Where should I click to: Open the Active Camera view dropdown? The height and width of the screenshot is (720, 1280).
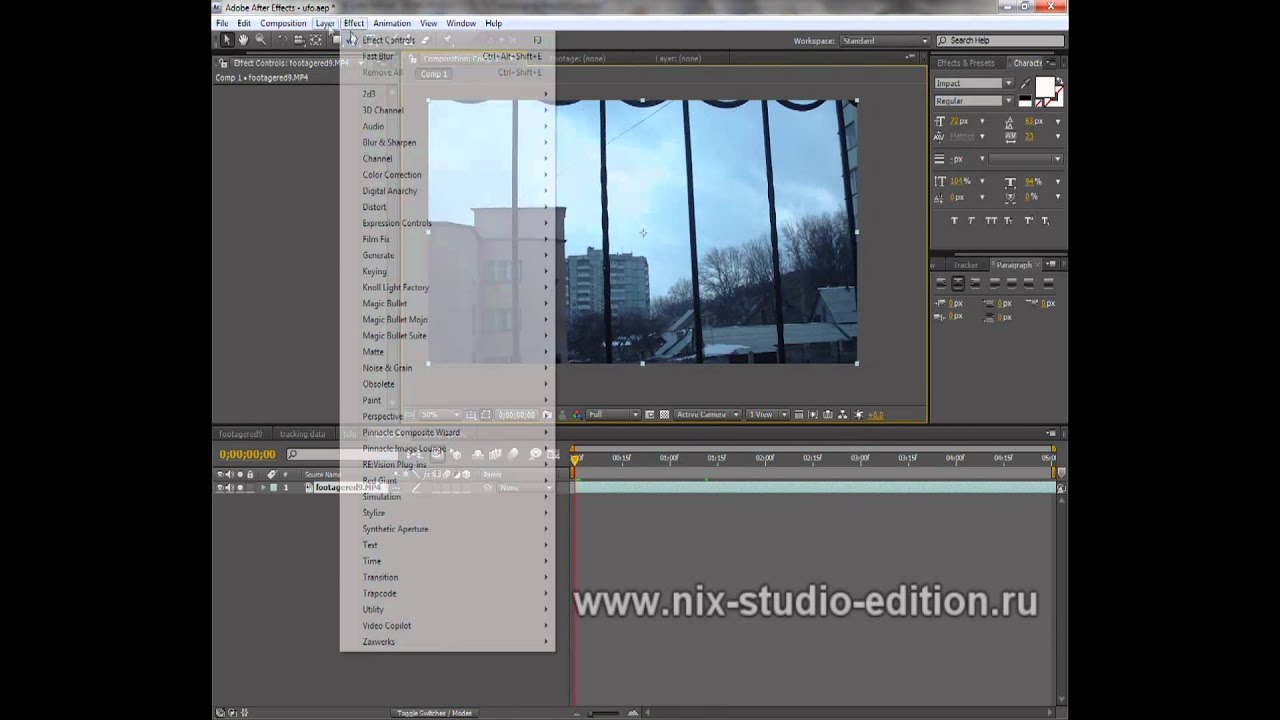(708, 414)
